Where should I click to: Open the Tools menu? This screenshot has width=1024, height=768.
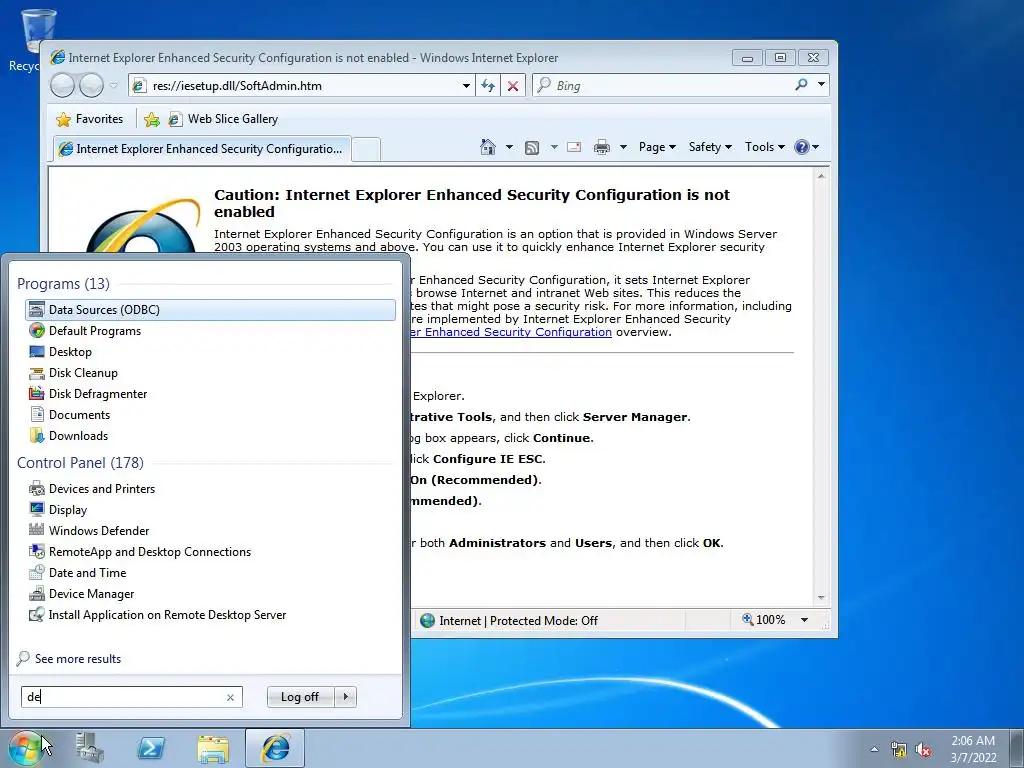(764, 147)
